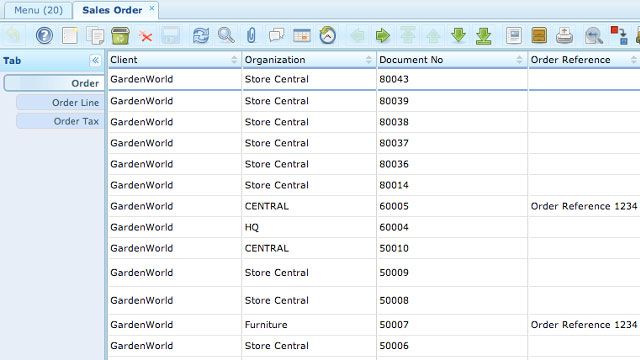Toggle grid view with the table icon

302,36
